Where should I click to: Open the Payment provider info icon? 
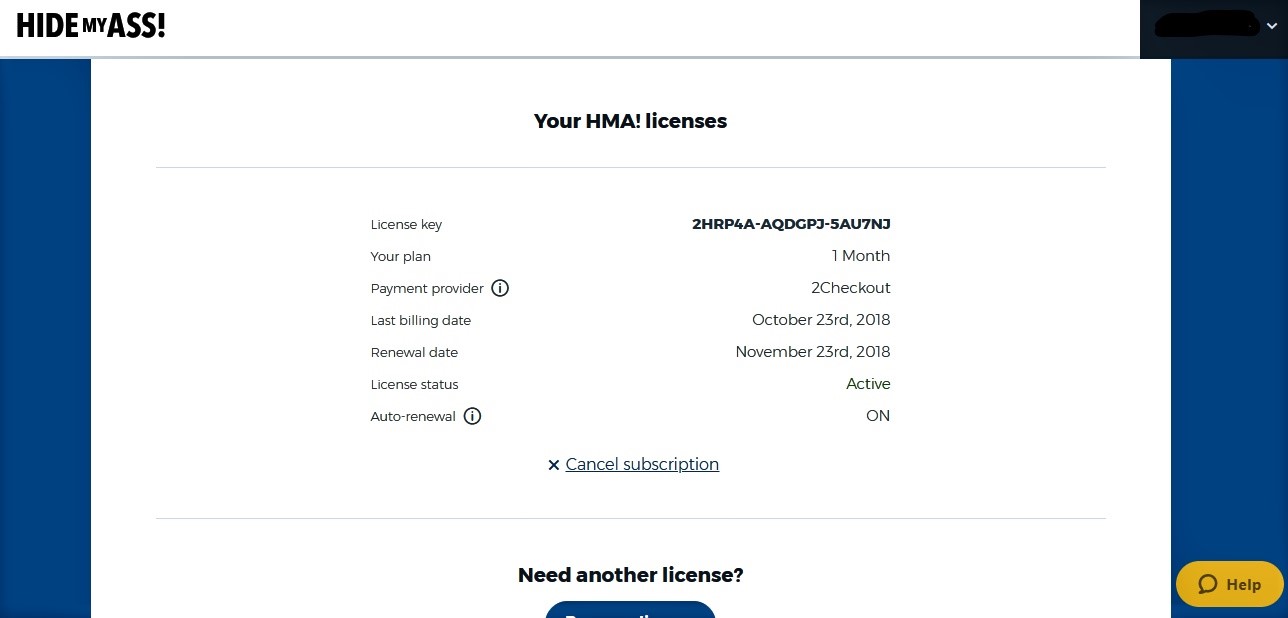coord(500,288)
